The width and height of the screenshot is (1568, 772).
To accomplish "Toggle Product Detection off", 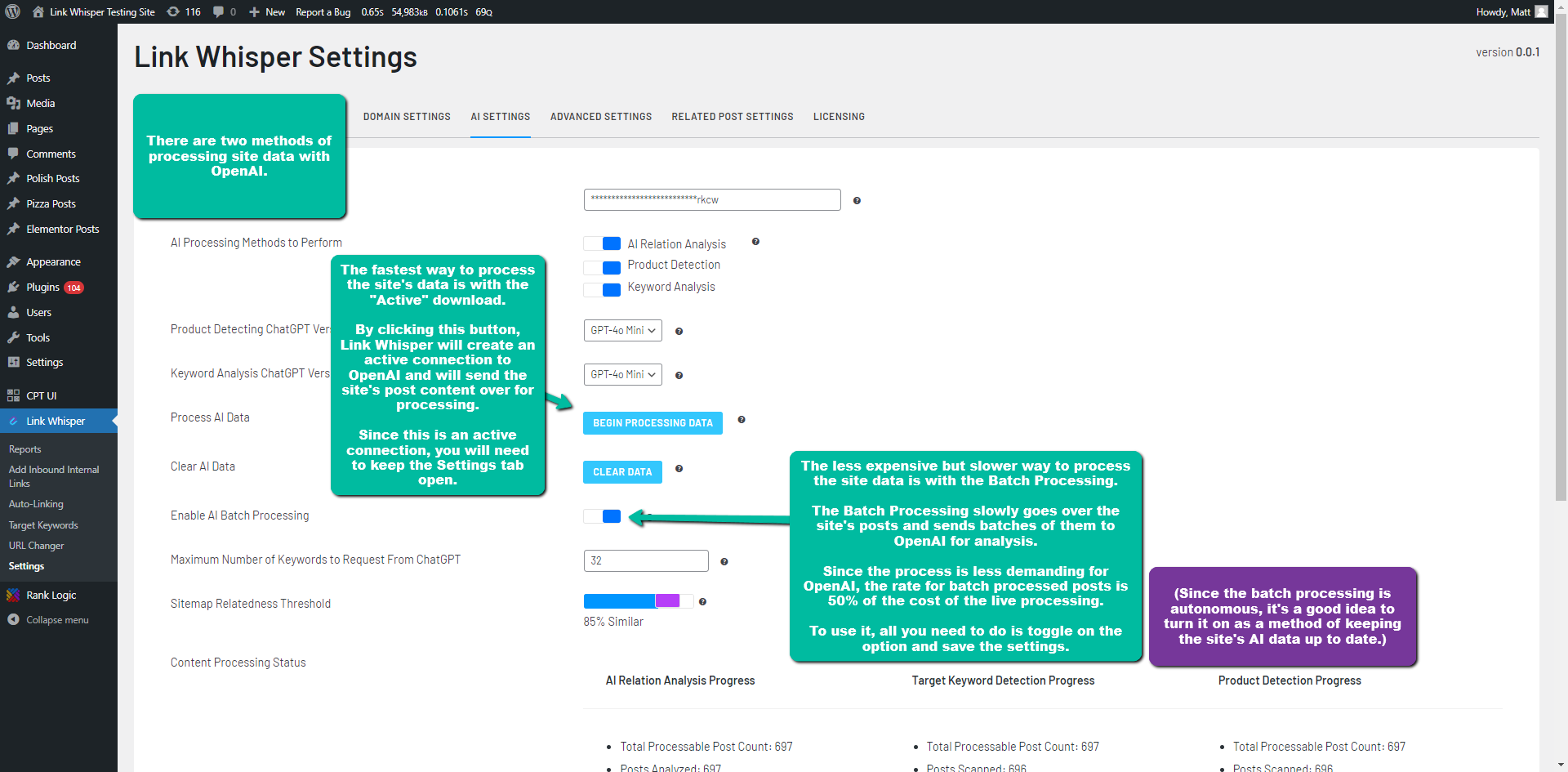I will 602,267.
